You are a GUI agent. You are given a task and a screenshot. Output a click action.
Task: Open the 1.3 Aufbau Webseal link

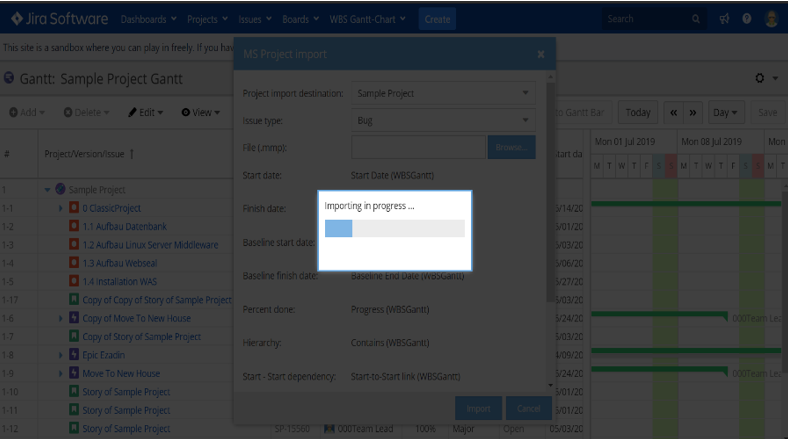coord(120,263)
